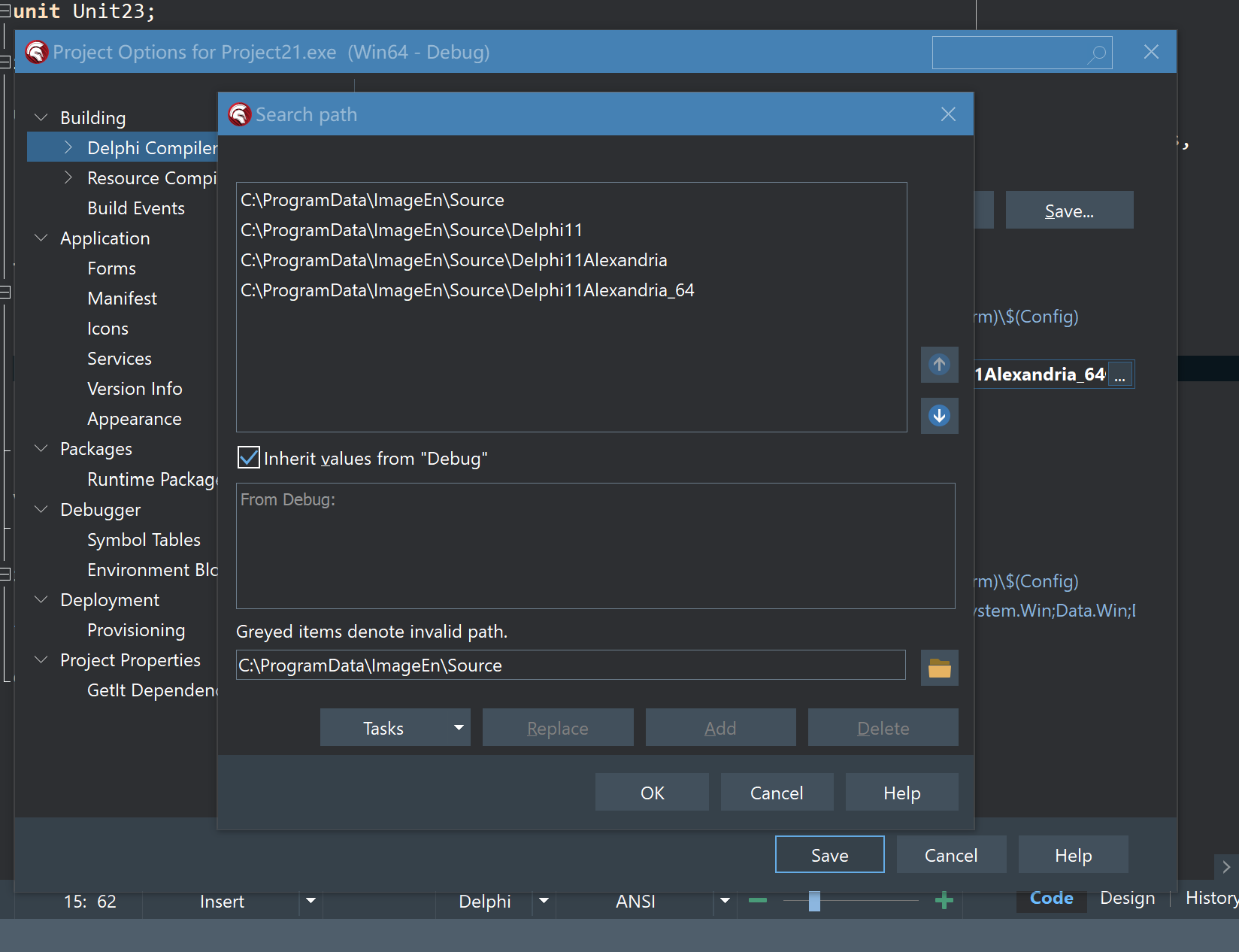Click Cancel in Project Options footer

click(951, 855)
